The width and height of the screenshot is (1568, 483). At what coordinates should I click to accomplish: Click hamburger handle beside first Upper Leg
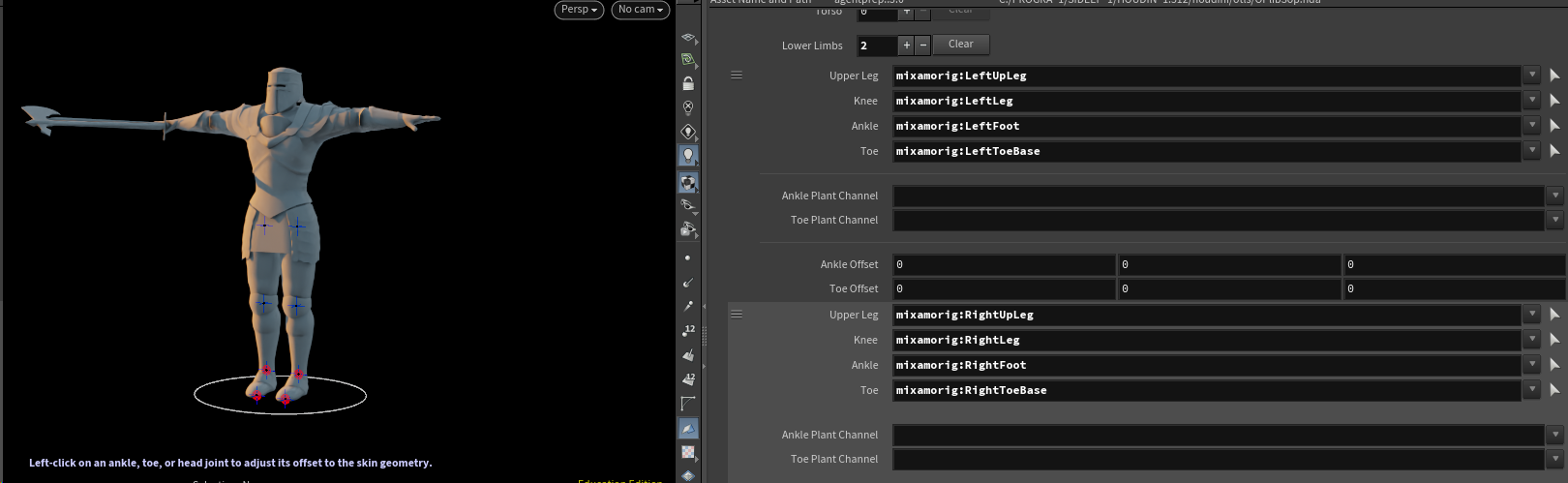[737, 75]
